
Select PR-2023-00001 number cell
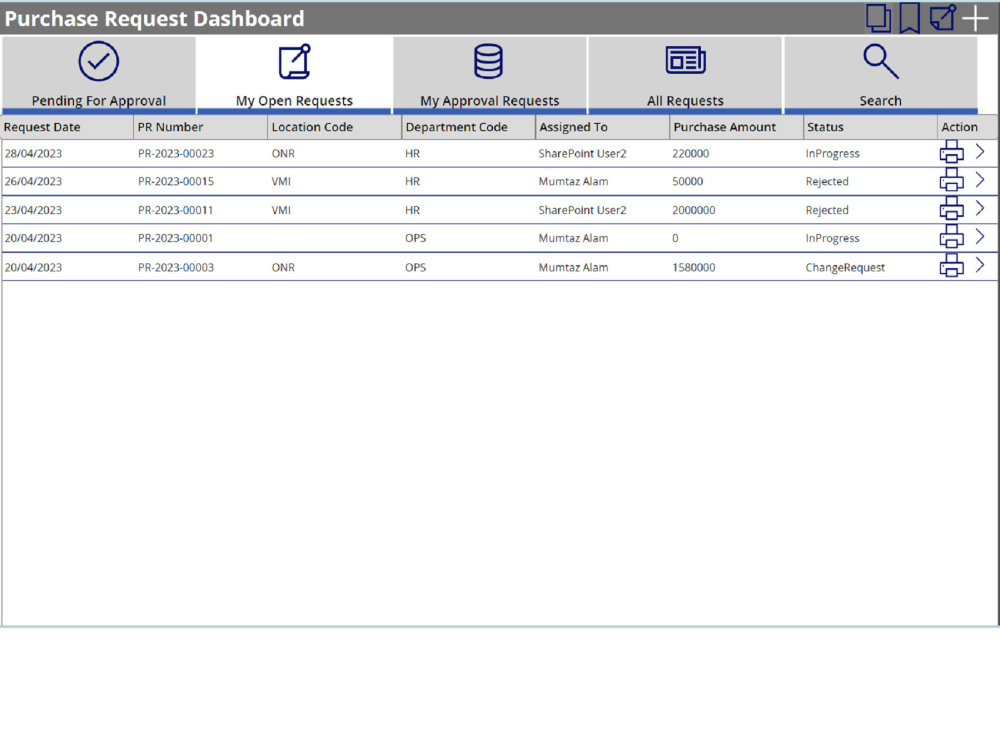pyautogui.click(x=175, y=239)
